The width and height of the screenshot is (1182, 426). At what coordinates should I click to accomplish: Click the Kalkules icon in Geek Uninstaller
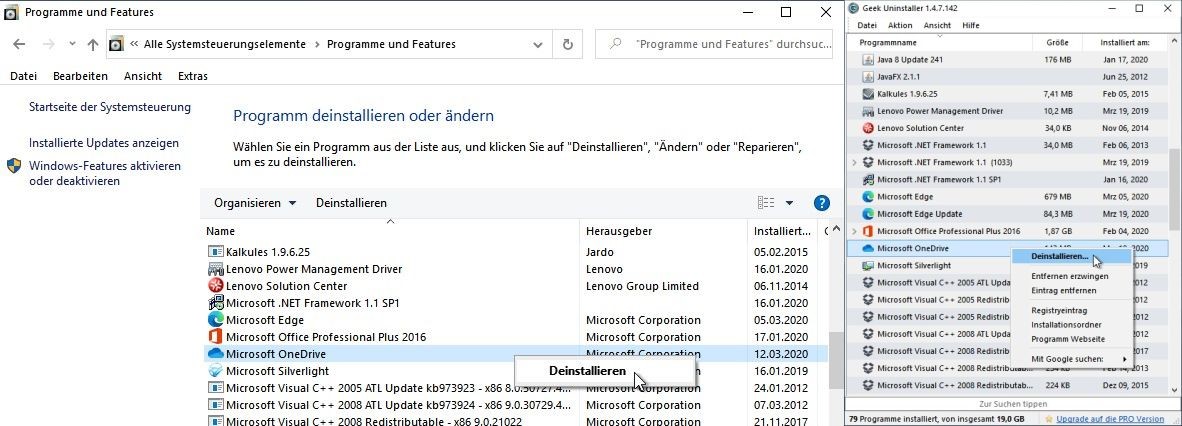pyautogui.click(x=868, y=94)
